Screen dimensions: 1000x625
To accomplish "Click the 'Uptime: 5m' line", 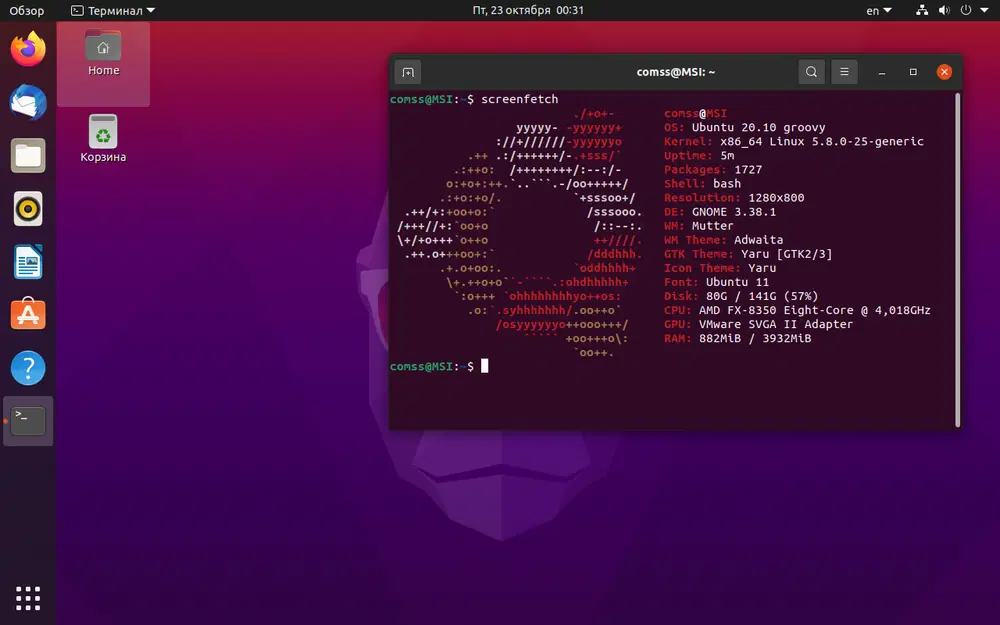I will point(699,156).
